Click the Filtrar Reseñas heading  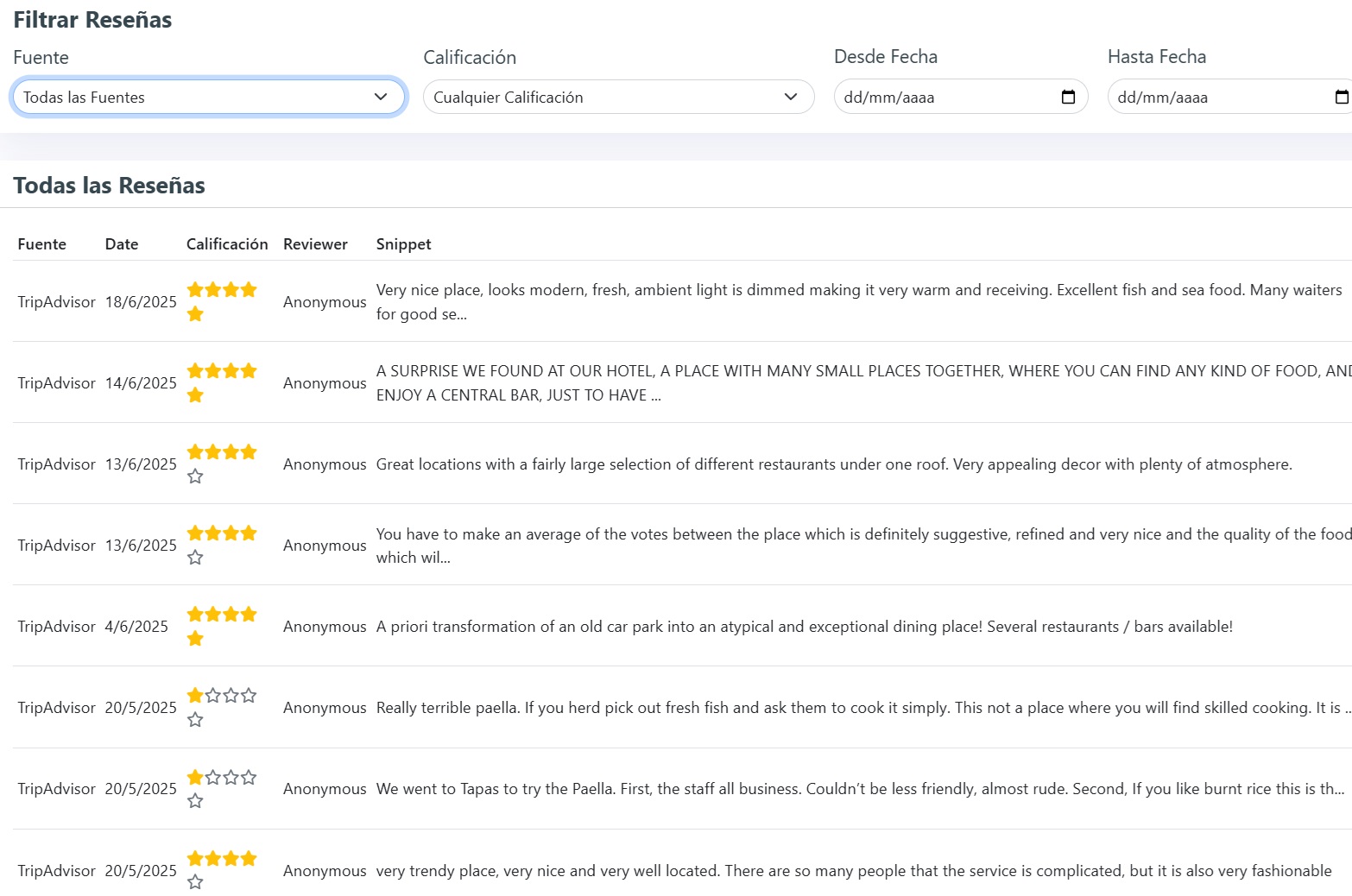(92, 19)
